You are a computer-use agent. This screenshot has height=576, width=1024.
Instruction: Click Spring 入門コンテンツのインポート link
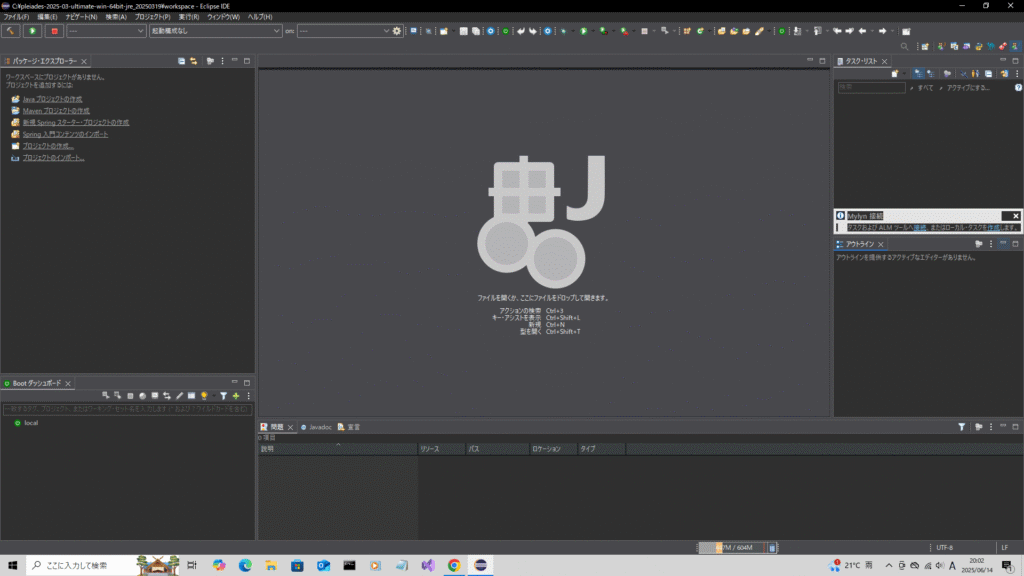65,135
